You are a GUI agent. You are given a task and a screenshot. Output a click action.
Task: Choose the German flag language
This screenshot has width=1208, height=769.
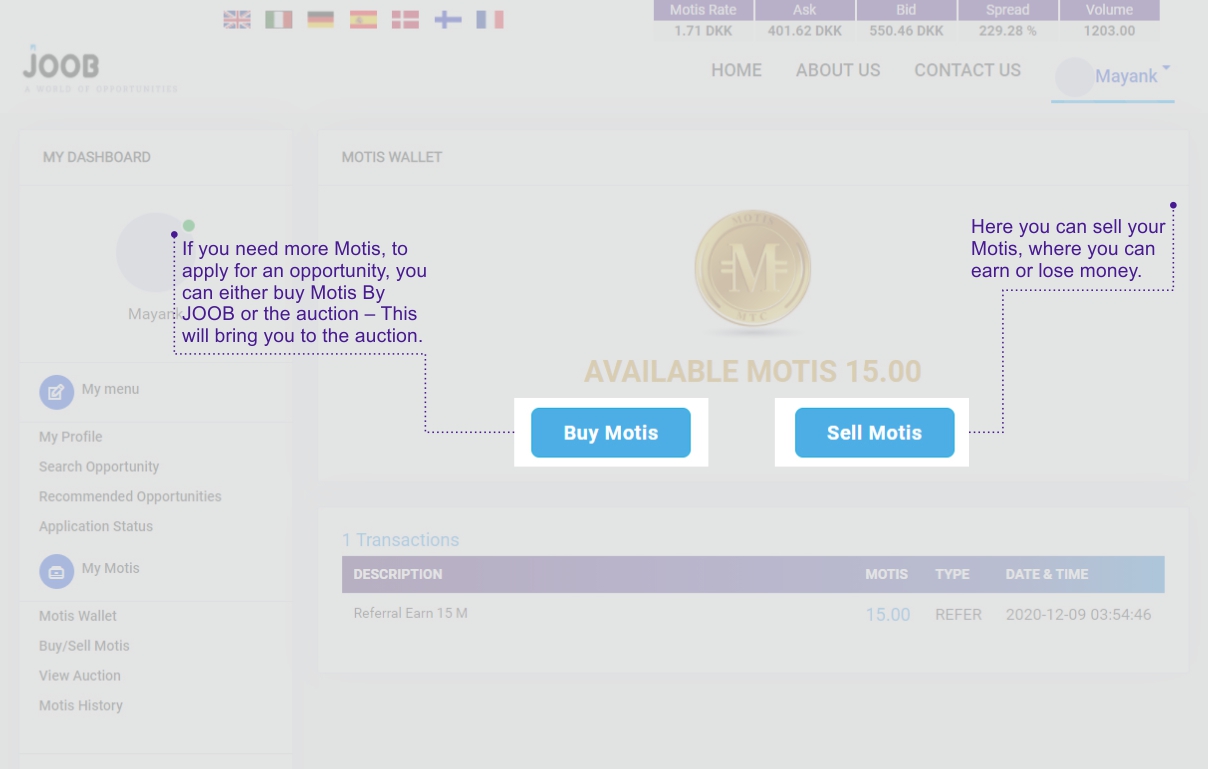(x=321, y=19)
